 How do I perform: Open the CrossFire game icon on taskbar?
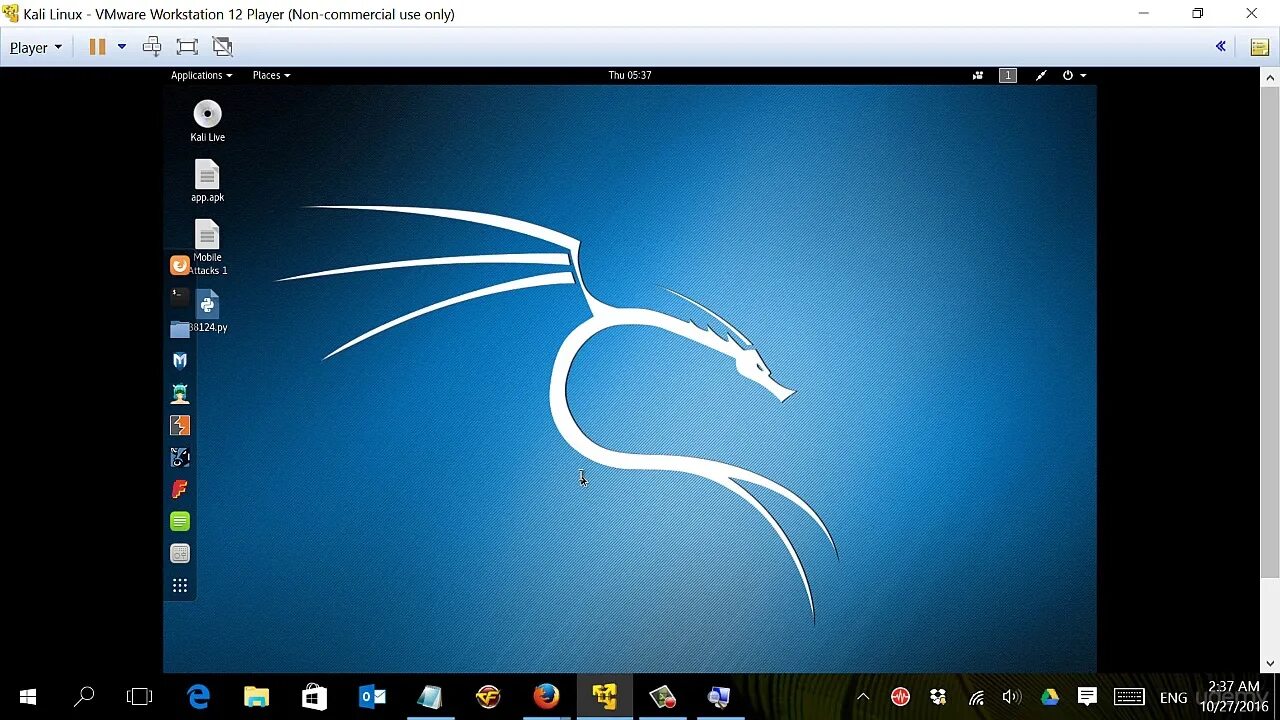click(488, 697)
